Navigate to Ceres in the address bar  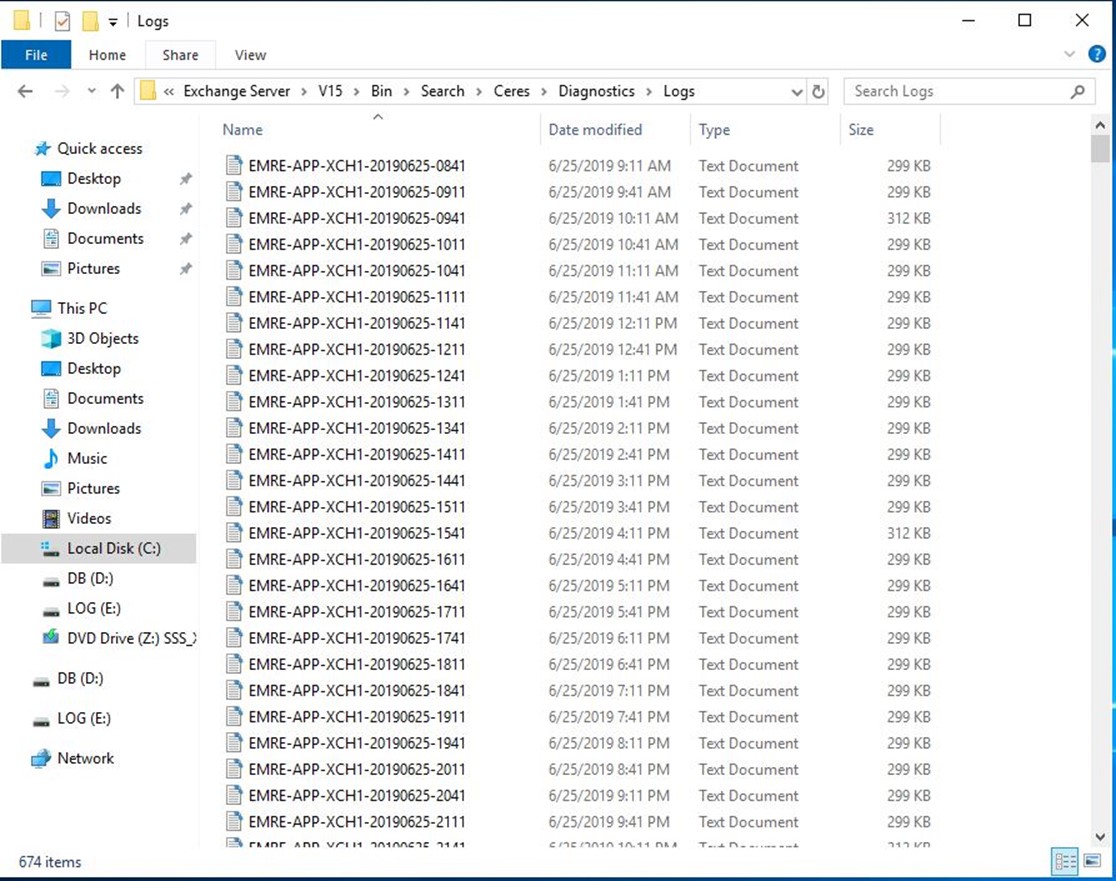(x=512, y=91)
